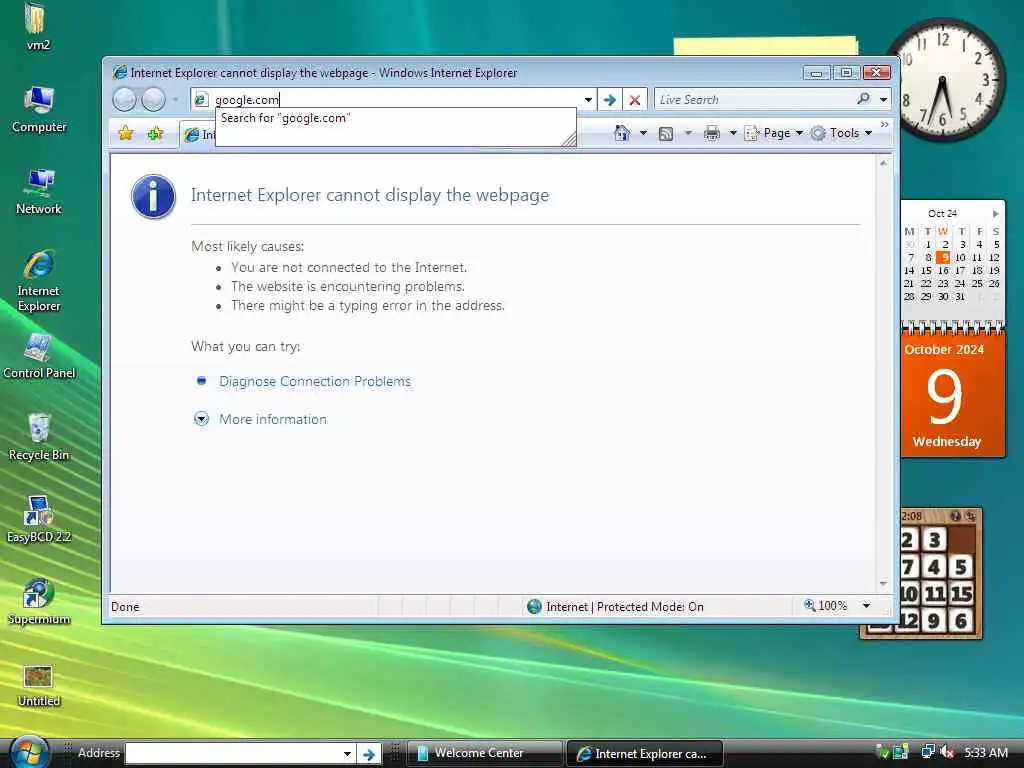Select the Control Panel desktop icon
The height and width of the screenshot is (768, 1024).
coord(39,356)
